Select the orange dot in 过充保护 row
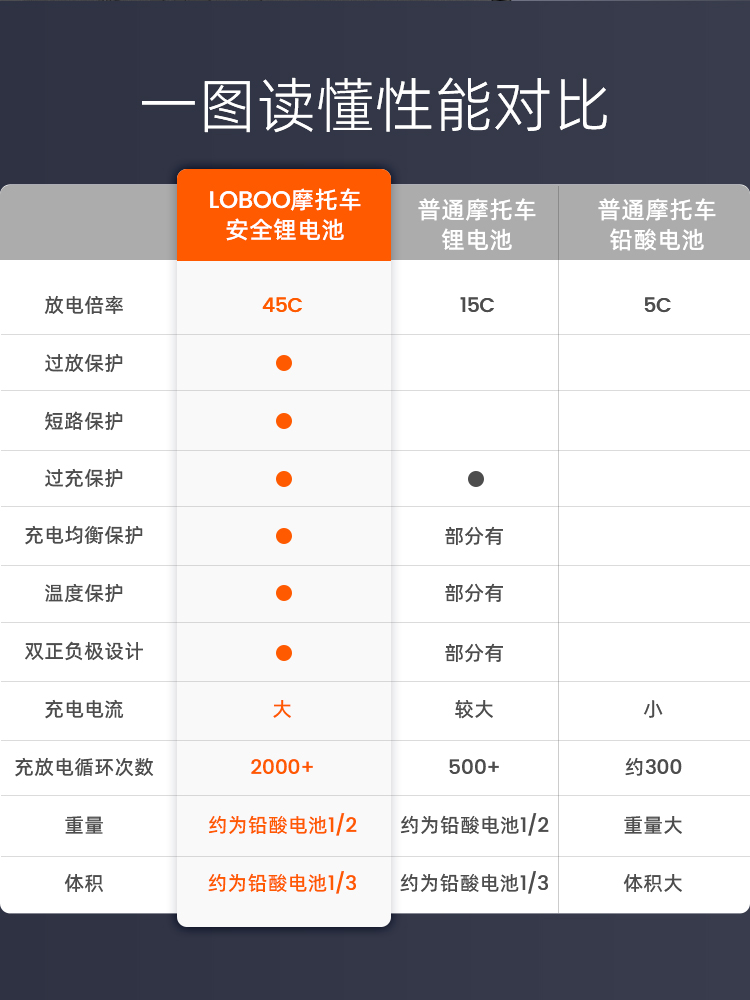 tap(284, 479)
